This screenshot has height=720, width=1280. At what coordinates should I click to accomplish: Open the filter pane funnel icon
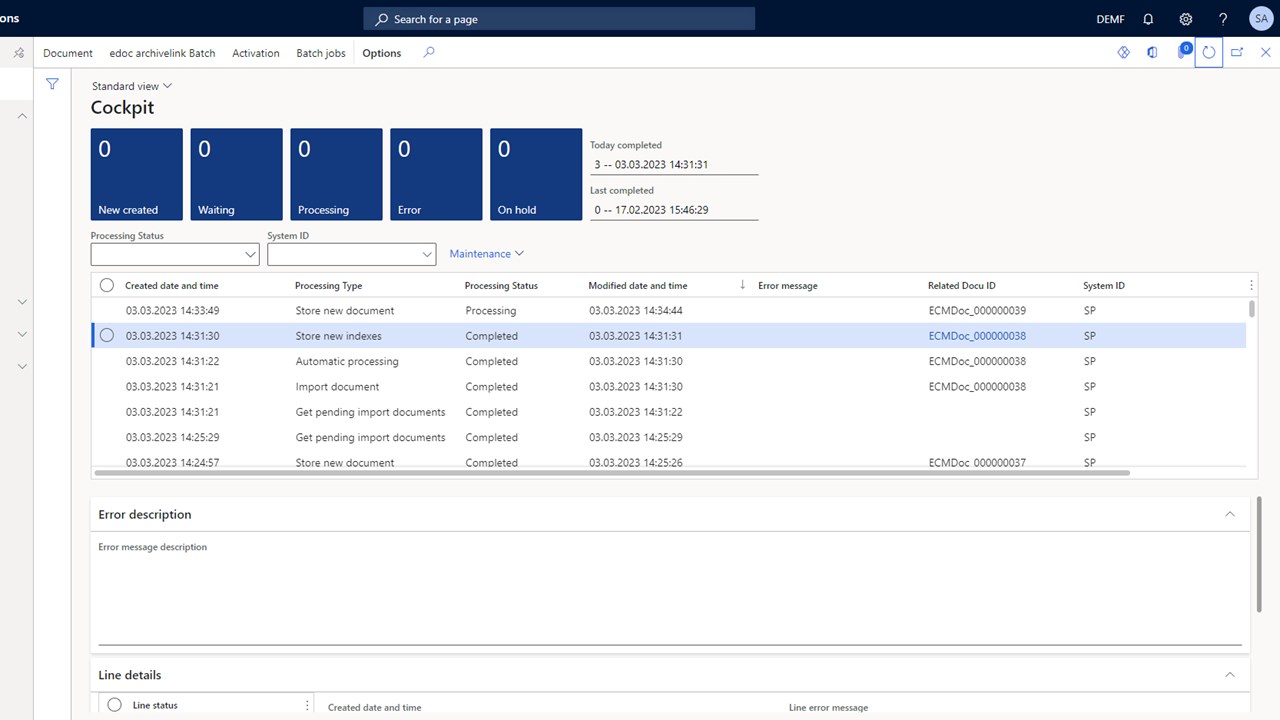click(x=52, y=85)
